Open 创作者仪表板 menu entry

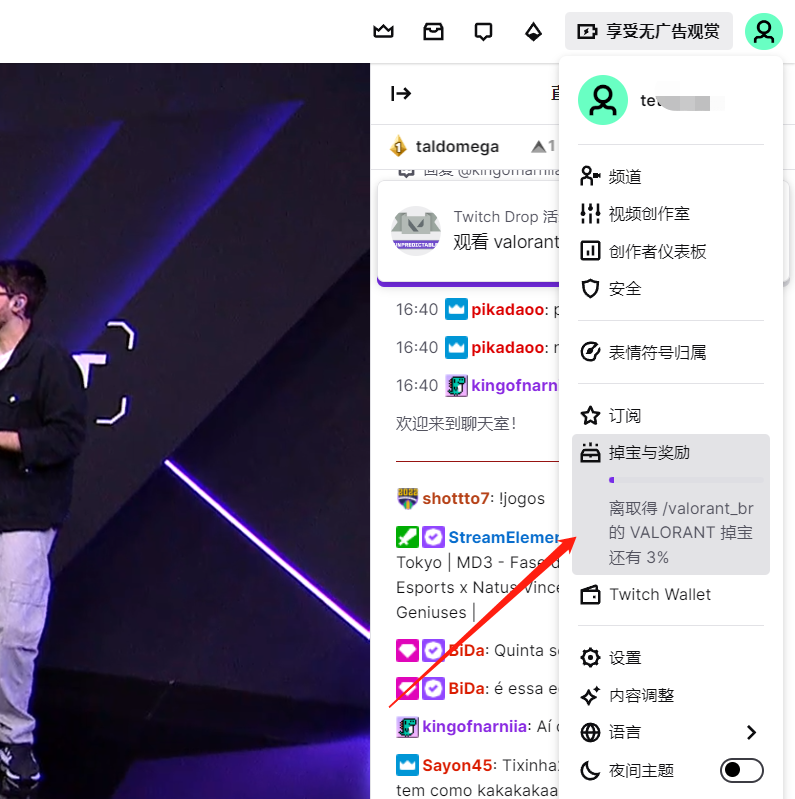[x=671, y=251]
